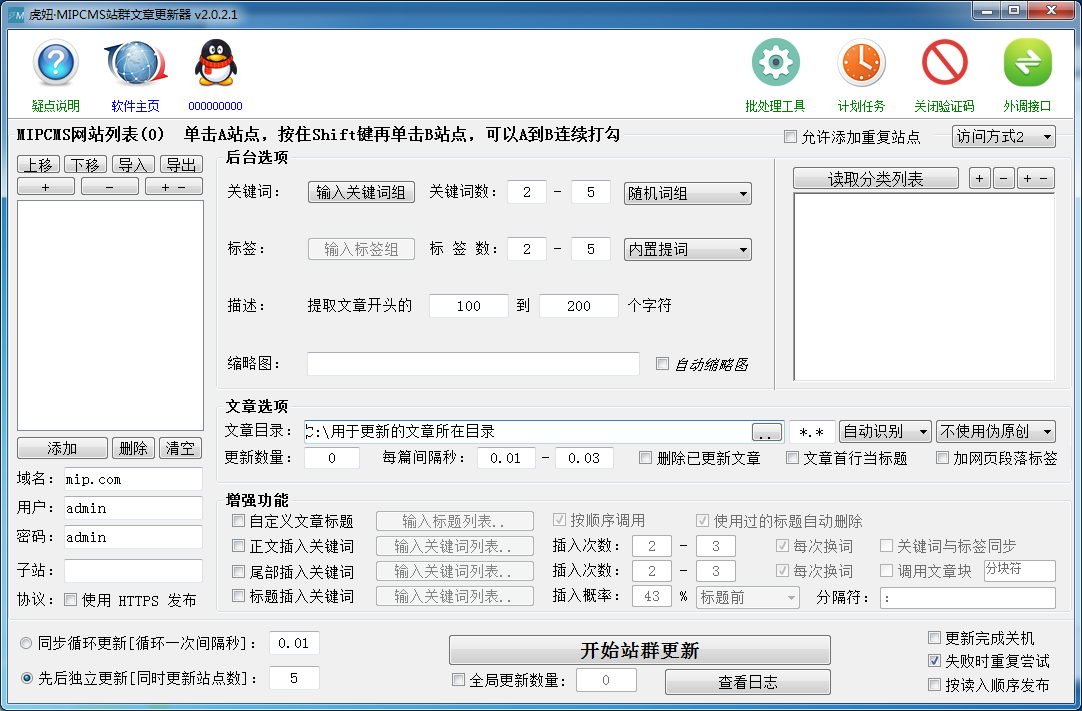
Task: Enable 按读入顺序发布 checkbox
Action: [934, 685]
